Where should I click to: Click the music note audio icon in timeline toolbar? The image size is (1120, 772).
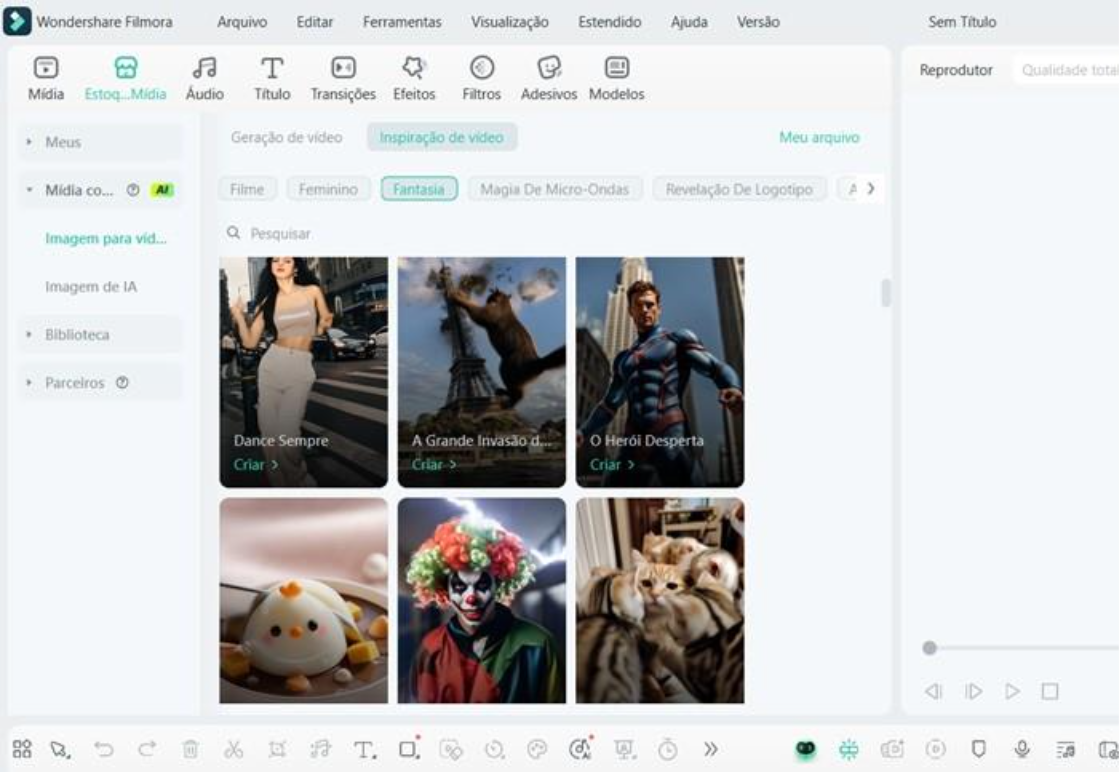321,749
